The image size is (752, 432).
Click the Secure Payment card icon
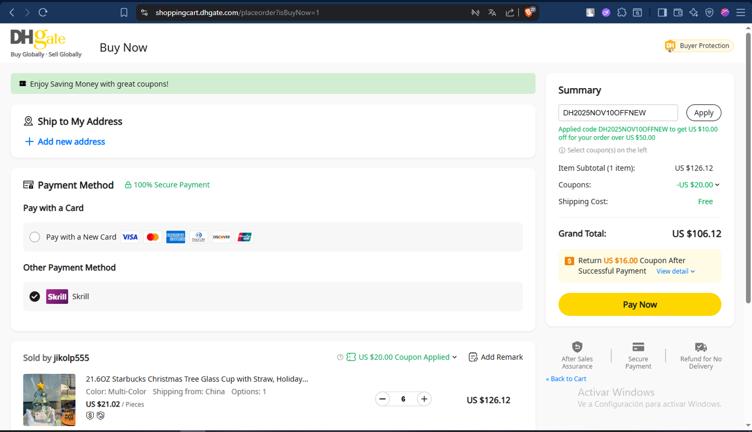pos(638,347)
